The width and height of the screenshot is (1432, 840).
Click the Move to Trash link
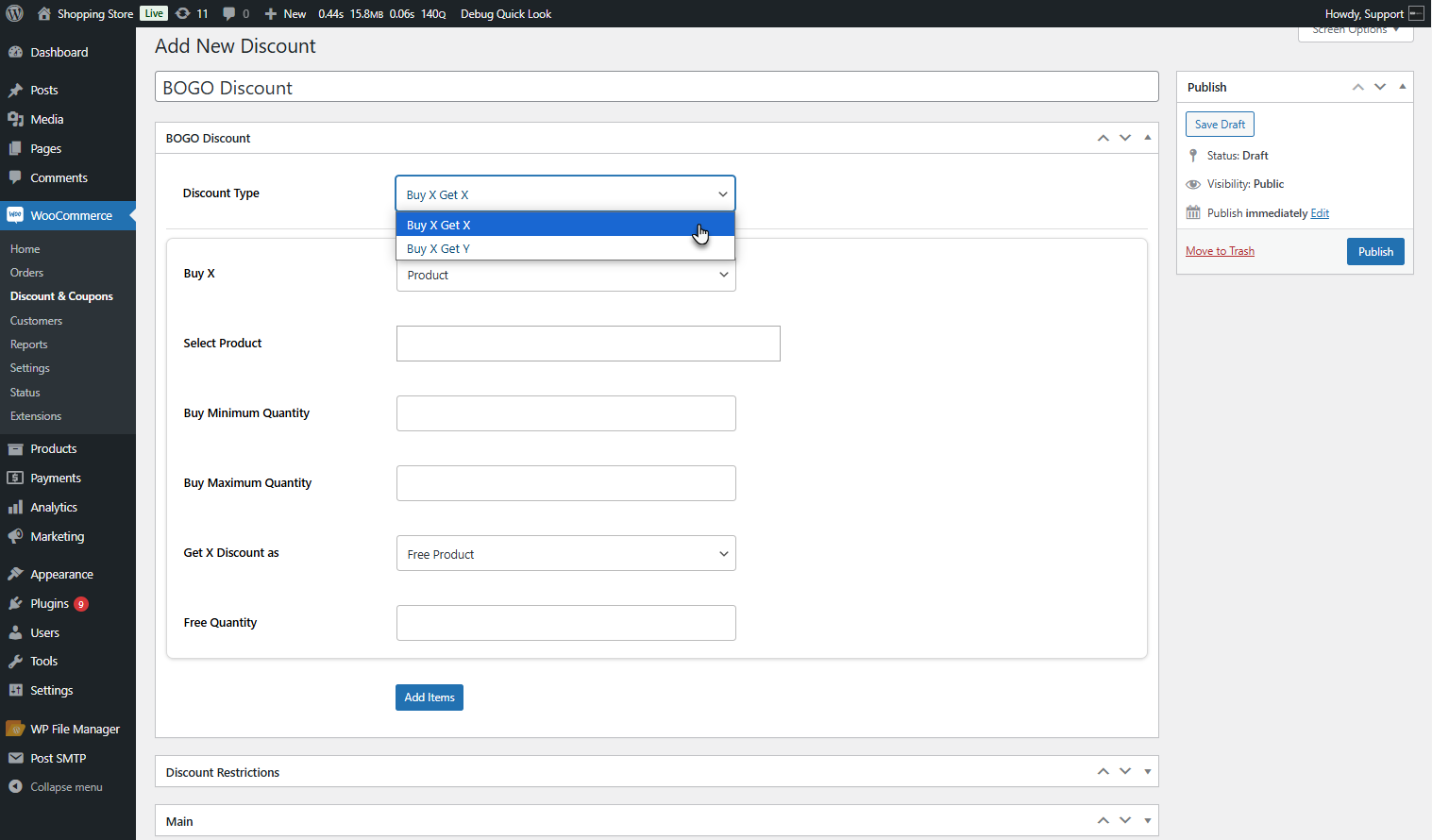(1220, 251)
